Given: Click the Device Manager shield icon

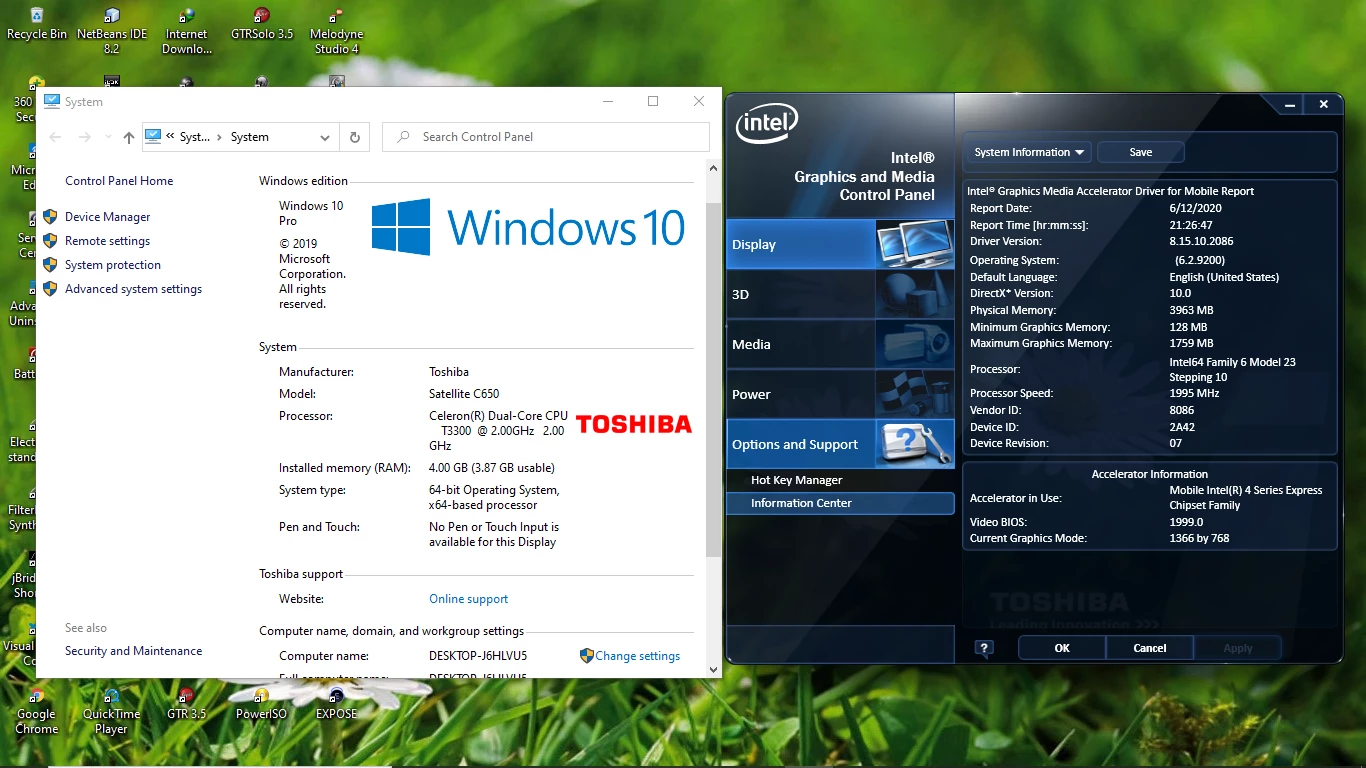Looking at the screenshot, I should (x=50, y=217).
